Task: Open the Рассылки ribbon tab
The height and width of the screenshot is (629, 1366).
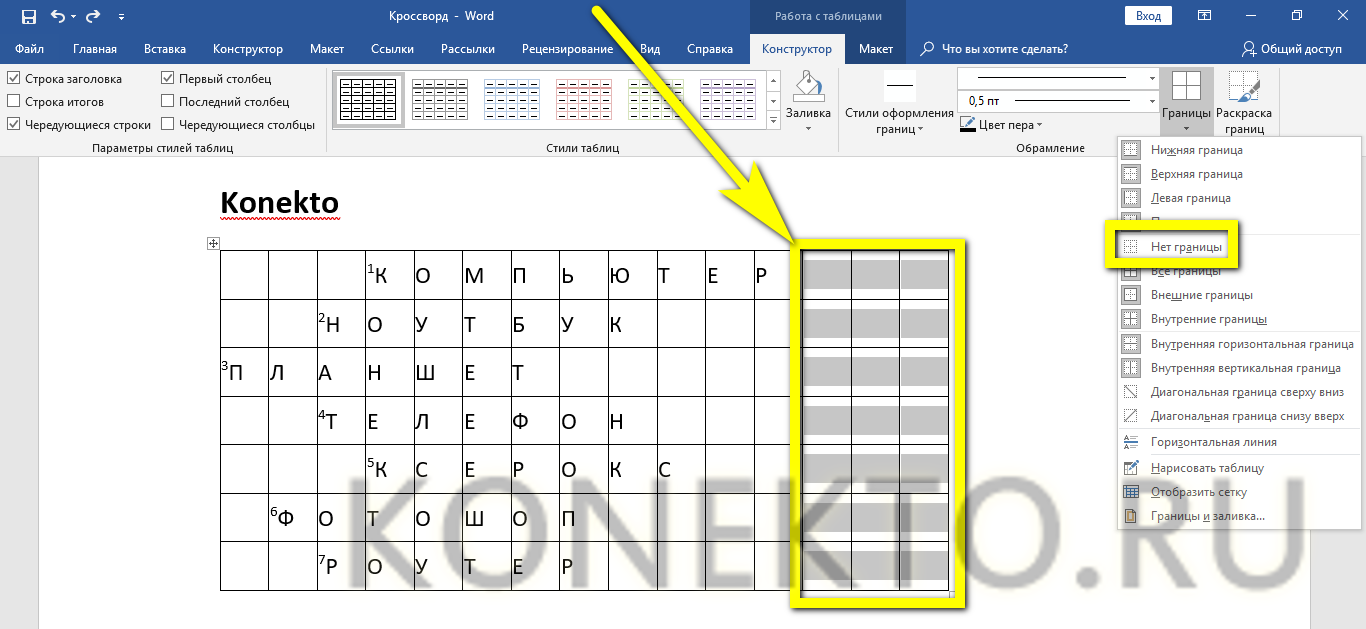Action: point(468,49)
